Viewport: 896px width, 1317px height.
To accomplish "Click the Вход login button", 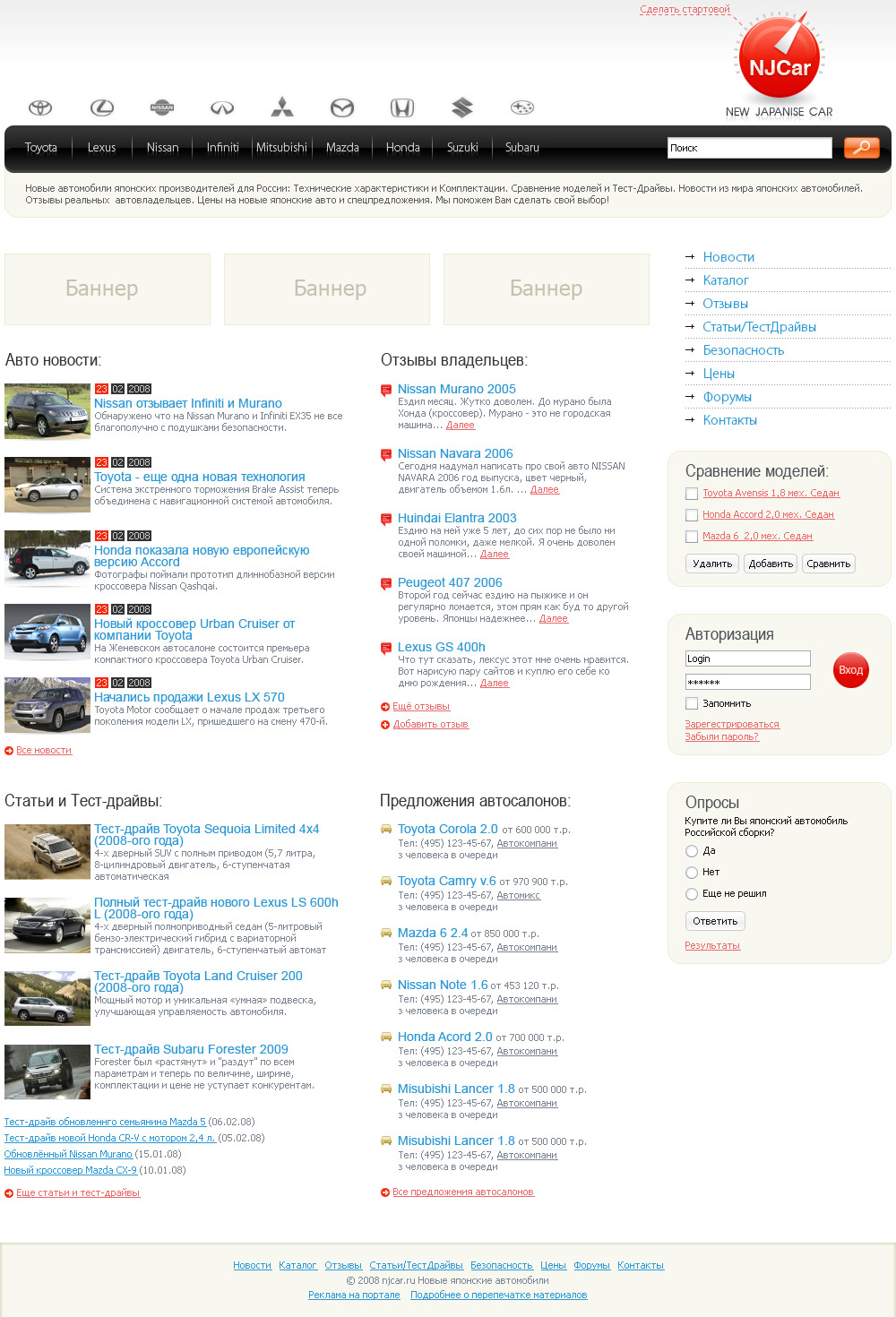I will pos(849,669).
